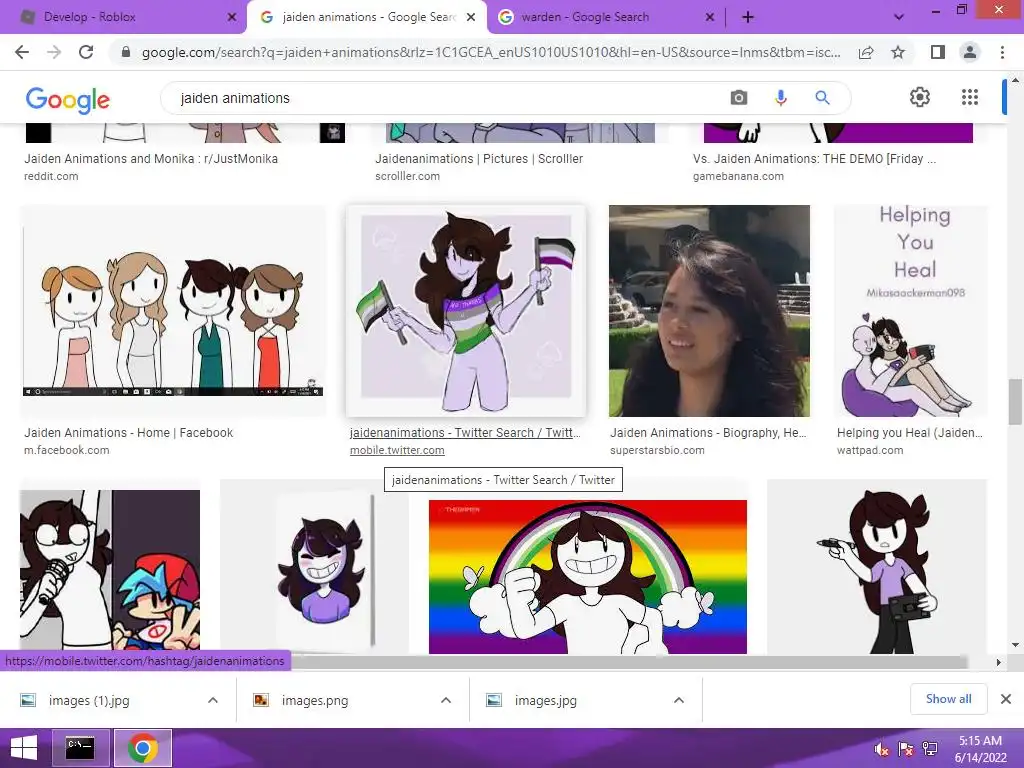Viewport: 1024px width, 768px height.
Task: Switch to warden - Google Search tab
Action: [604, 17]
